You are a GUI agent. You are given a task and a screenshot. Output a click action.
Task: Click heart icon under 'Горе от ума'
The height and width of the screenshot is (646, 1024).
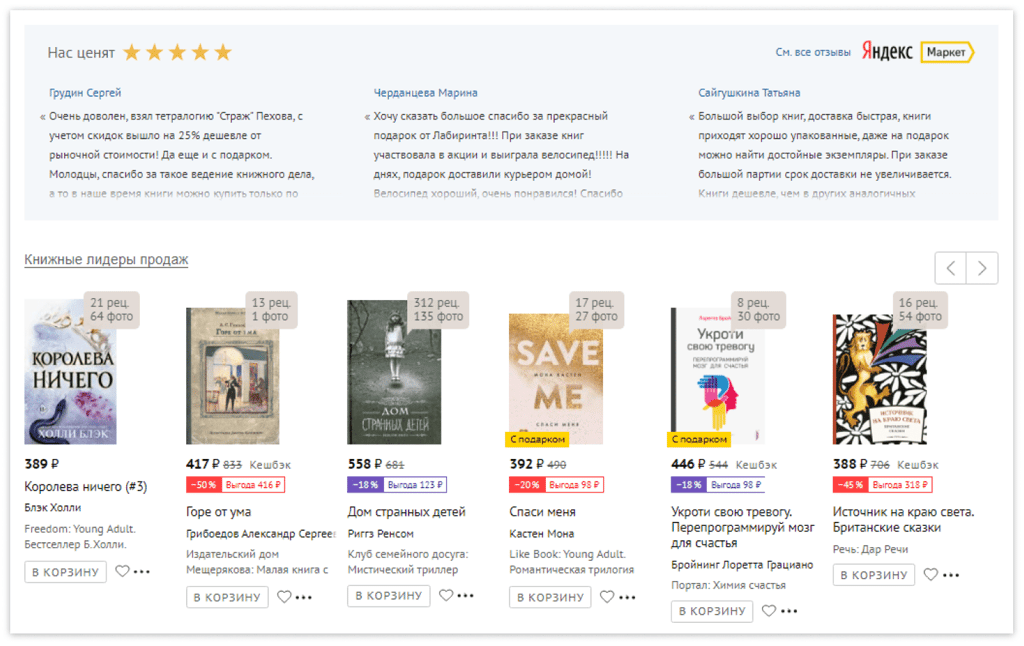(284, 597)
